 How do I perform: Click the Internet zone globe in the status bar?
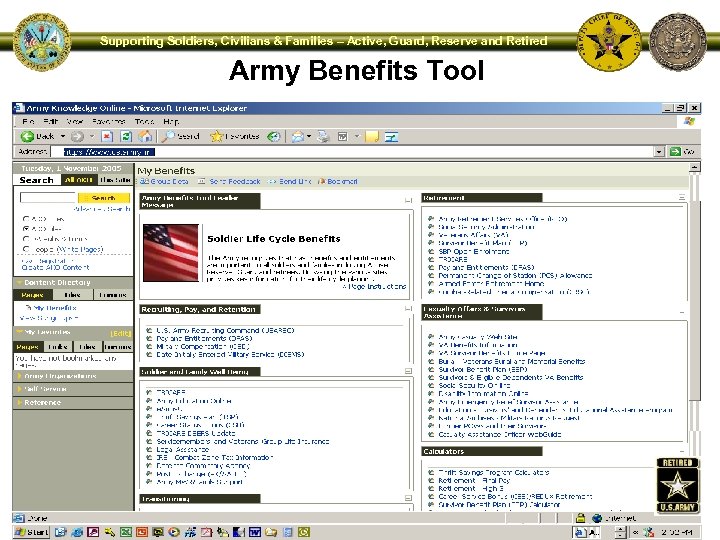point(597,518)
